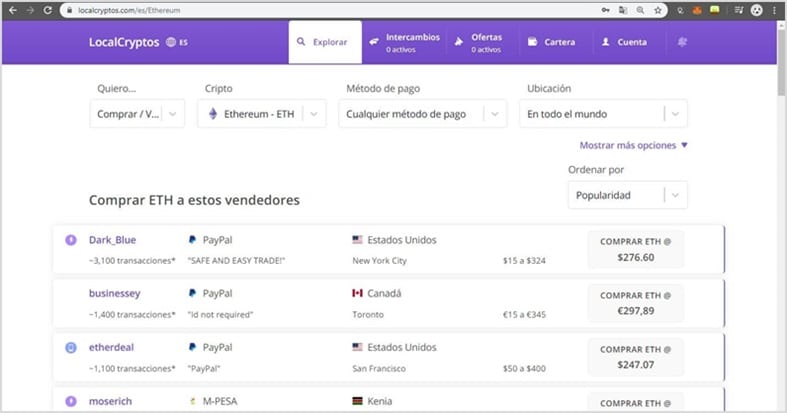Open the Ethereum - ETH crypto dropdown

(261, 114)
